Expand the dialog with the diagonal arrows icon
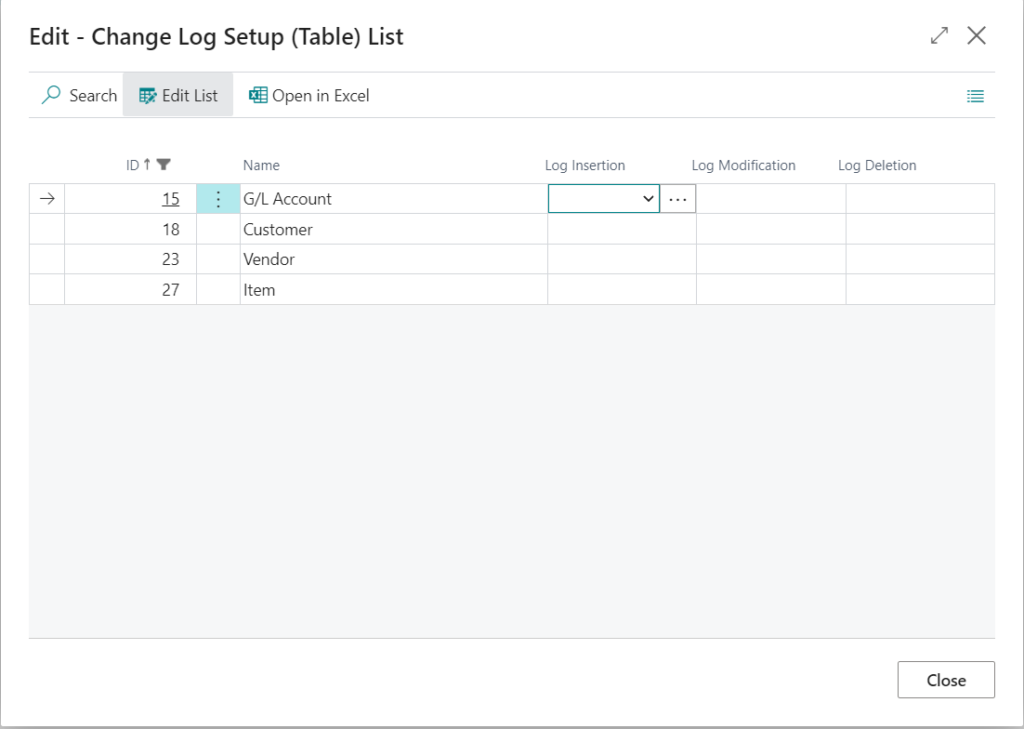 tap(939, 36)
